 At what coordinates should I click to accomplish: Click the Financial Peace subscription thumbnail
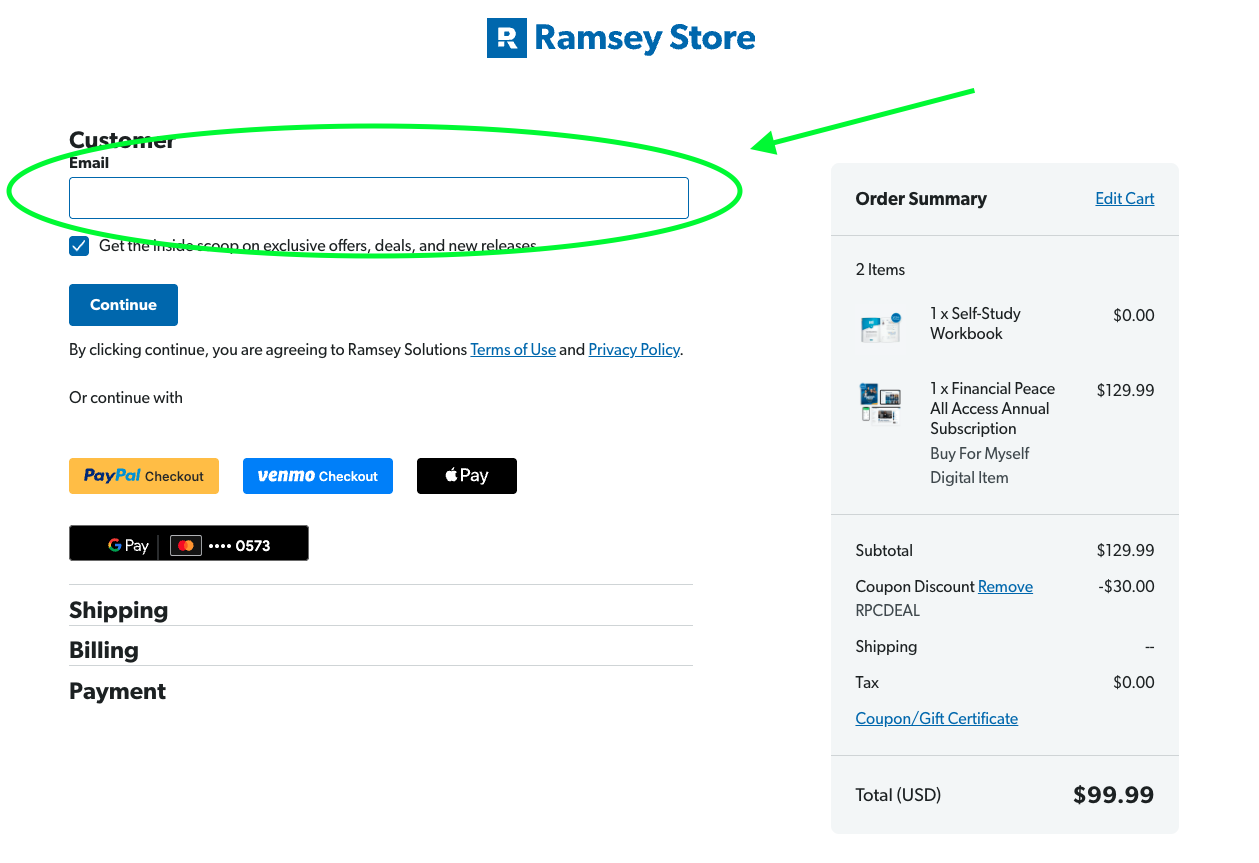(880, 403)
